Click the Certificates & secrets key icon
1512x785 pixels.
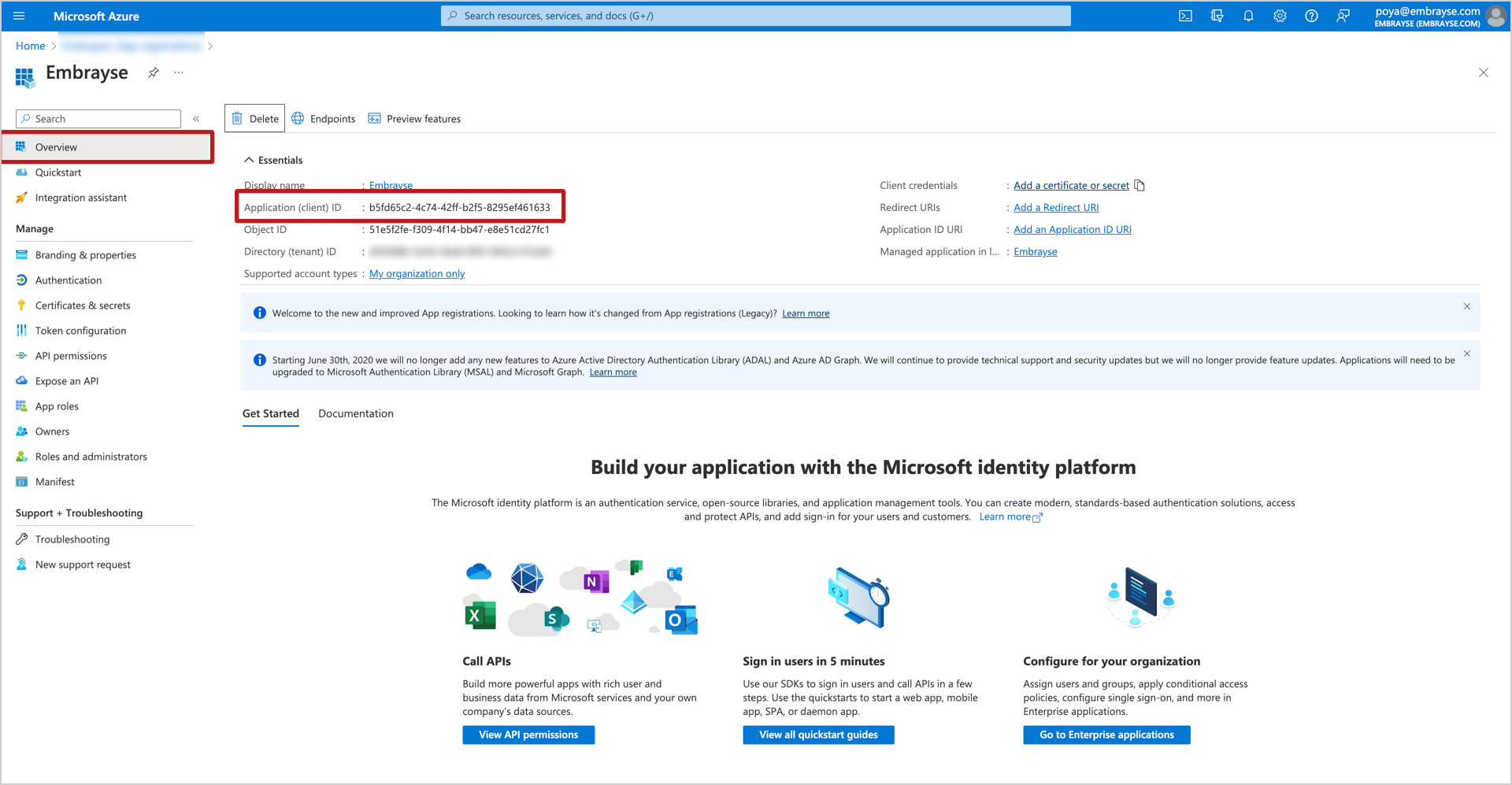point(22,305)
